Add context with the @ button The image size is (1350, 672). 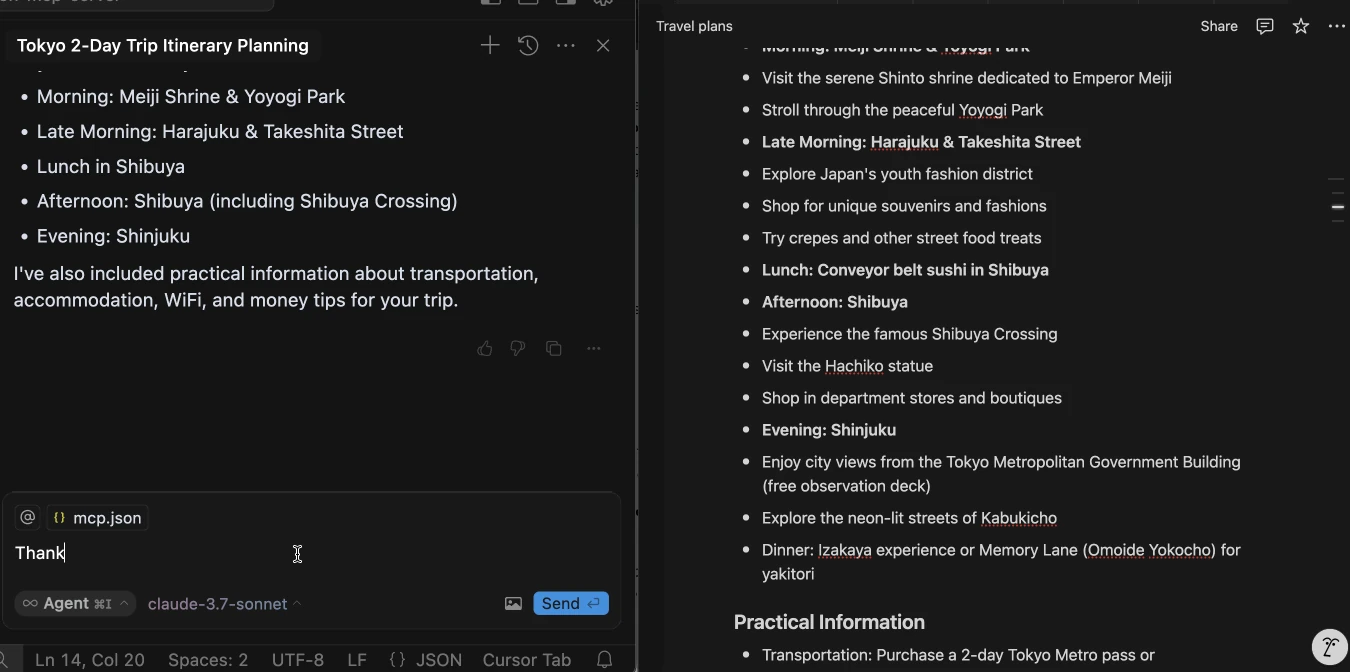[x=28, y=518]
